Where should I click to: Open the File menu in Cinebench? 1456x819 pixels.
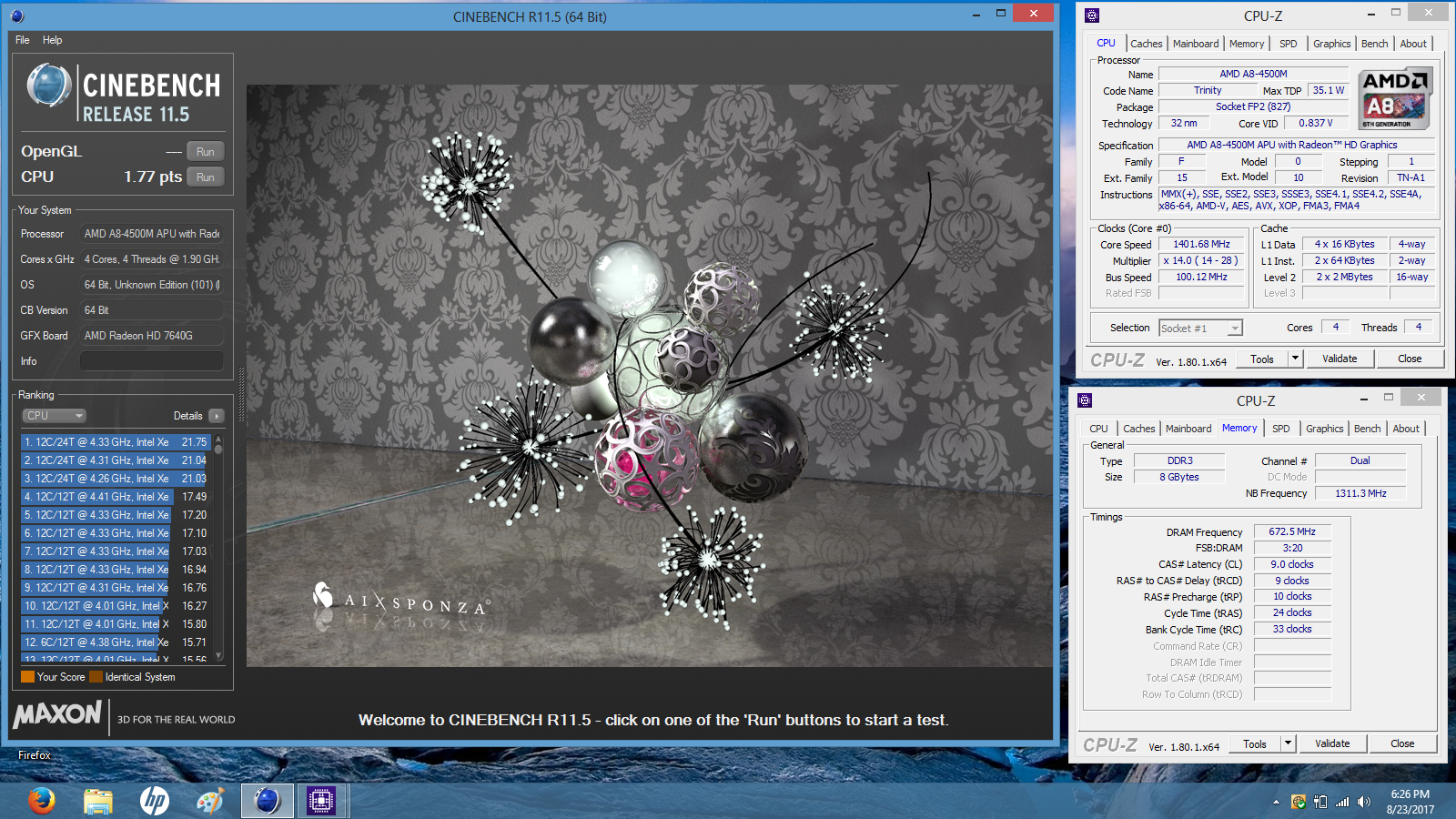(x=23, y=40)
